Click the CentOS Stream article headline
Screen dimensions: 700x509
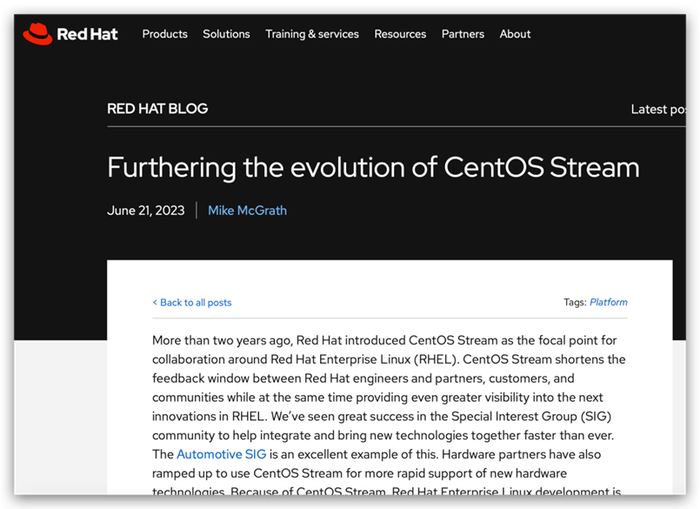[372, 166]
